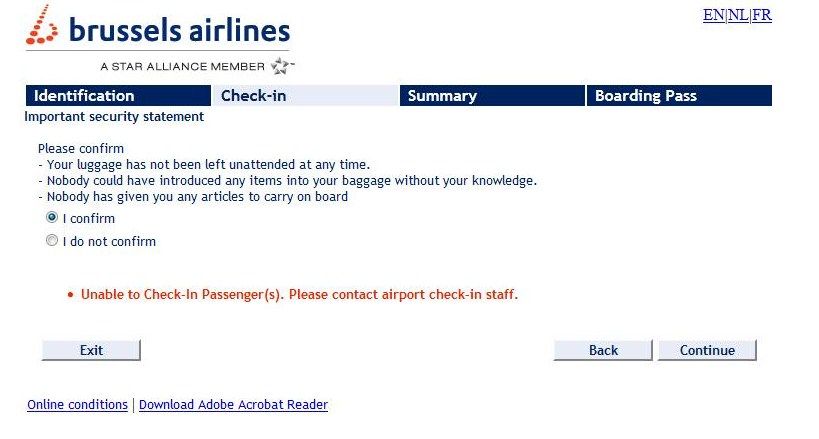Viewport: 819px width, 439px height.
Task: Click the Star Alliance star emblem
Action: click(x=282, y=67)
